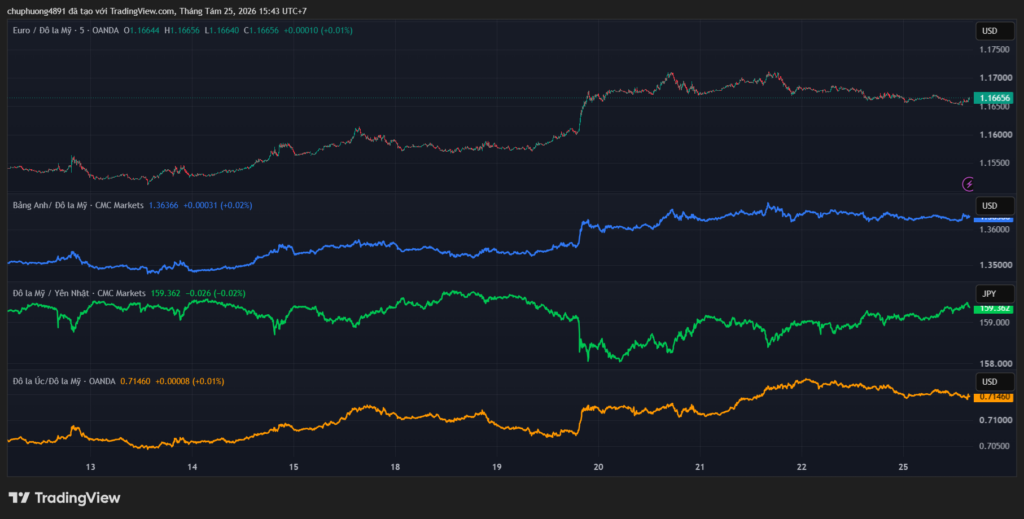This screenshot has width=1024, height=519.
Task: Click the 1.36000 price scale label
Action: click(995, 230)
